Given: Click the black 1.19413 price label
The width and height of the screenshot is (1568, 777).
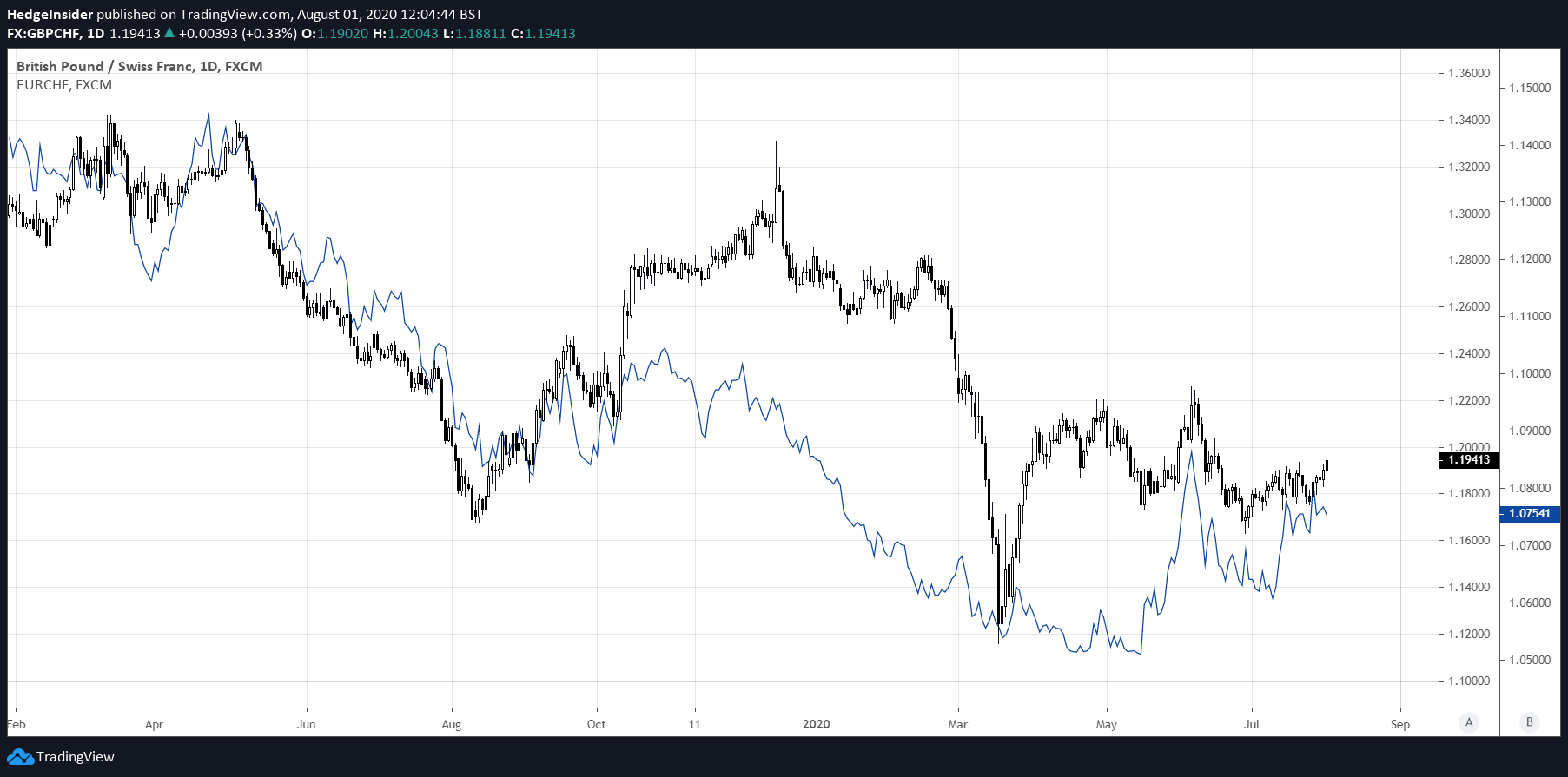Looking at the screenshot, I should (x=1469, y=460).
